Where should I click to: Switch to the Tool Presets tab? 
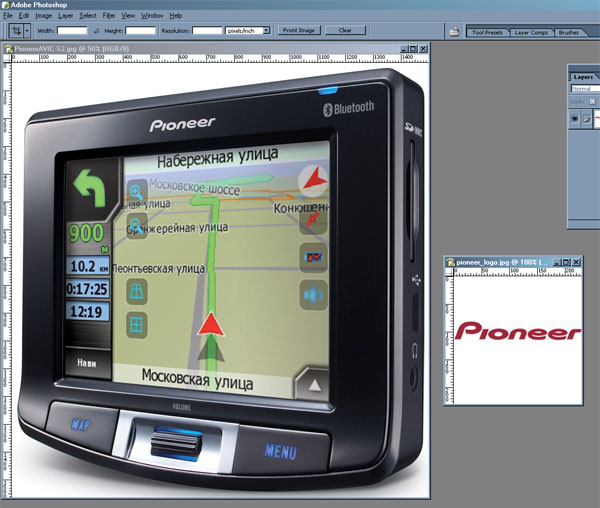[x=488, y=33]
